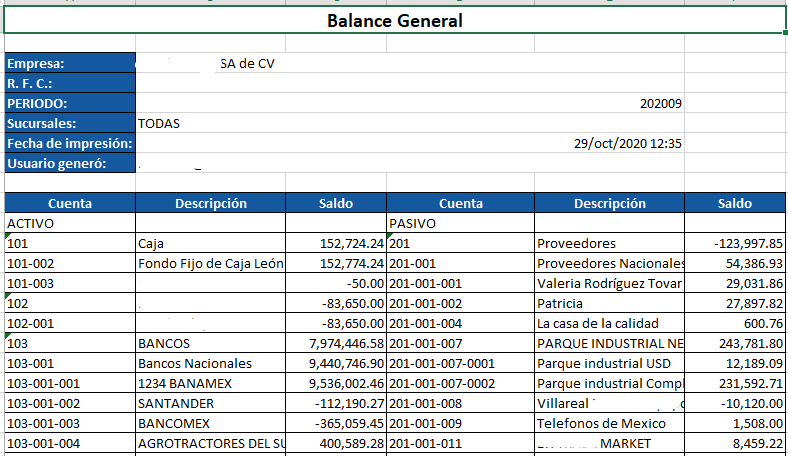Click the R. F. C. label cell
The width and height of the screenshot is (788, 456).
pos(70,83)
